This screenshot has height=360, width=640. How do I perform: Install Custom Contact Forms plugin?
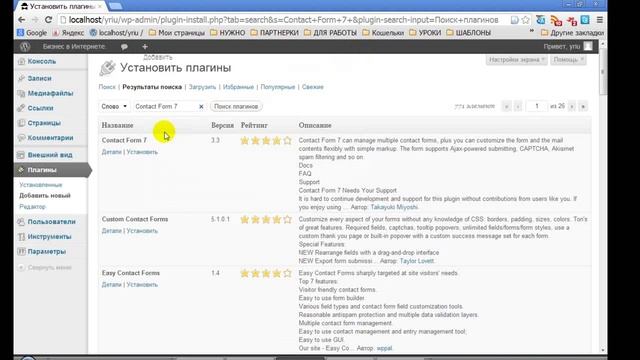142,231
